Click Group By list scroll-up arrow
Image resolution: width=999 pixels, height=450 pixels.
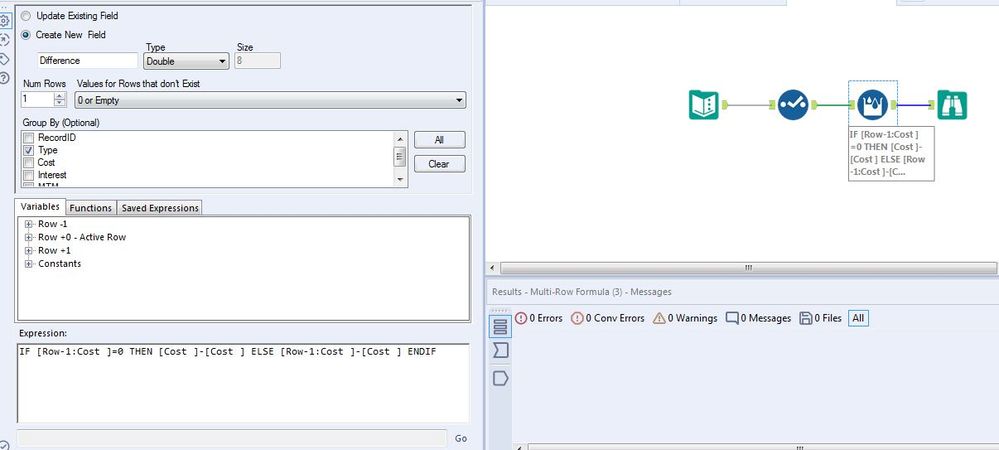[399, 138]
